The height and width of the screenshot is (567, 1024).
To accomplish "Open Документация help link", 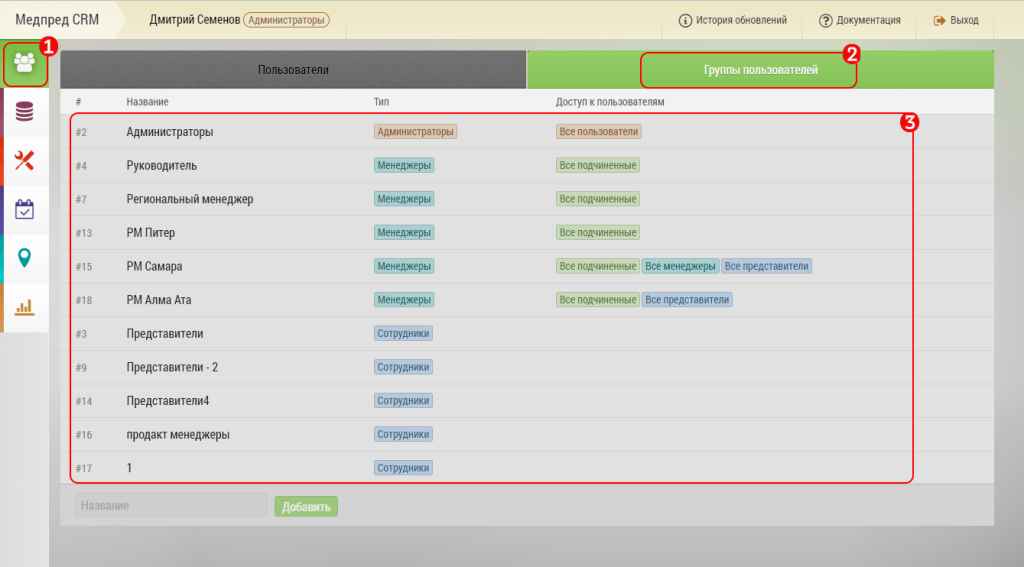I will 859,20.
